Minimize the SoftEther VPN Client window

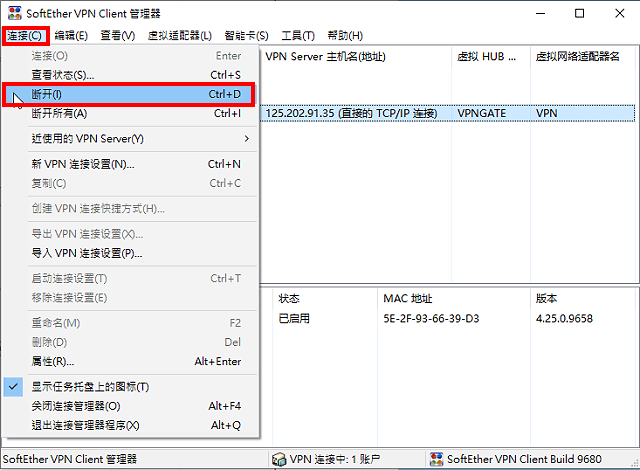pos(540,13)
